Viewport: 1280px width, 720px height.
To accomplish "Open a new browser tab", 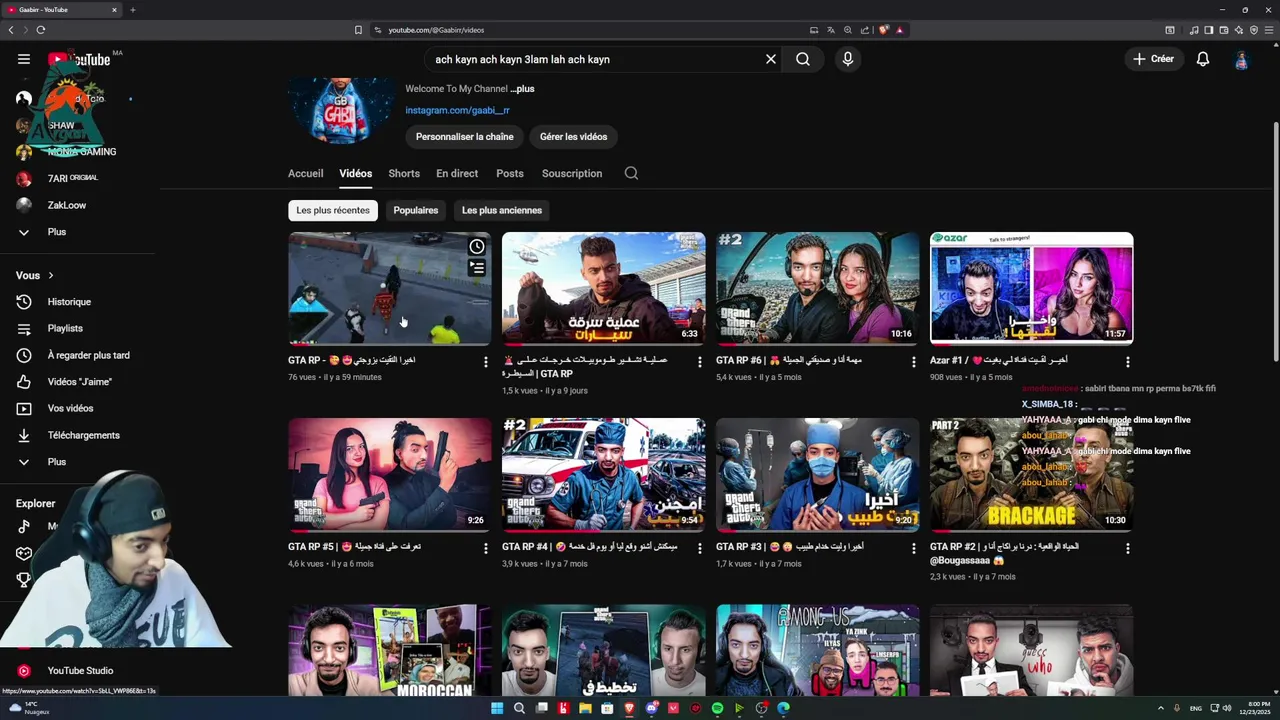I will [133, 10].
